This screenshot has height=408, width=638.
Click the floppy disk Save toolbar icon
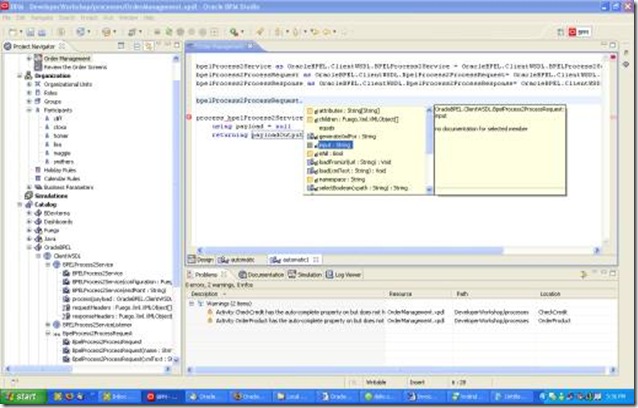pyautogui.click(x=31, y=32)
